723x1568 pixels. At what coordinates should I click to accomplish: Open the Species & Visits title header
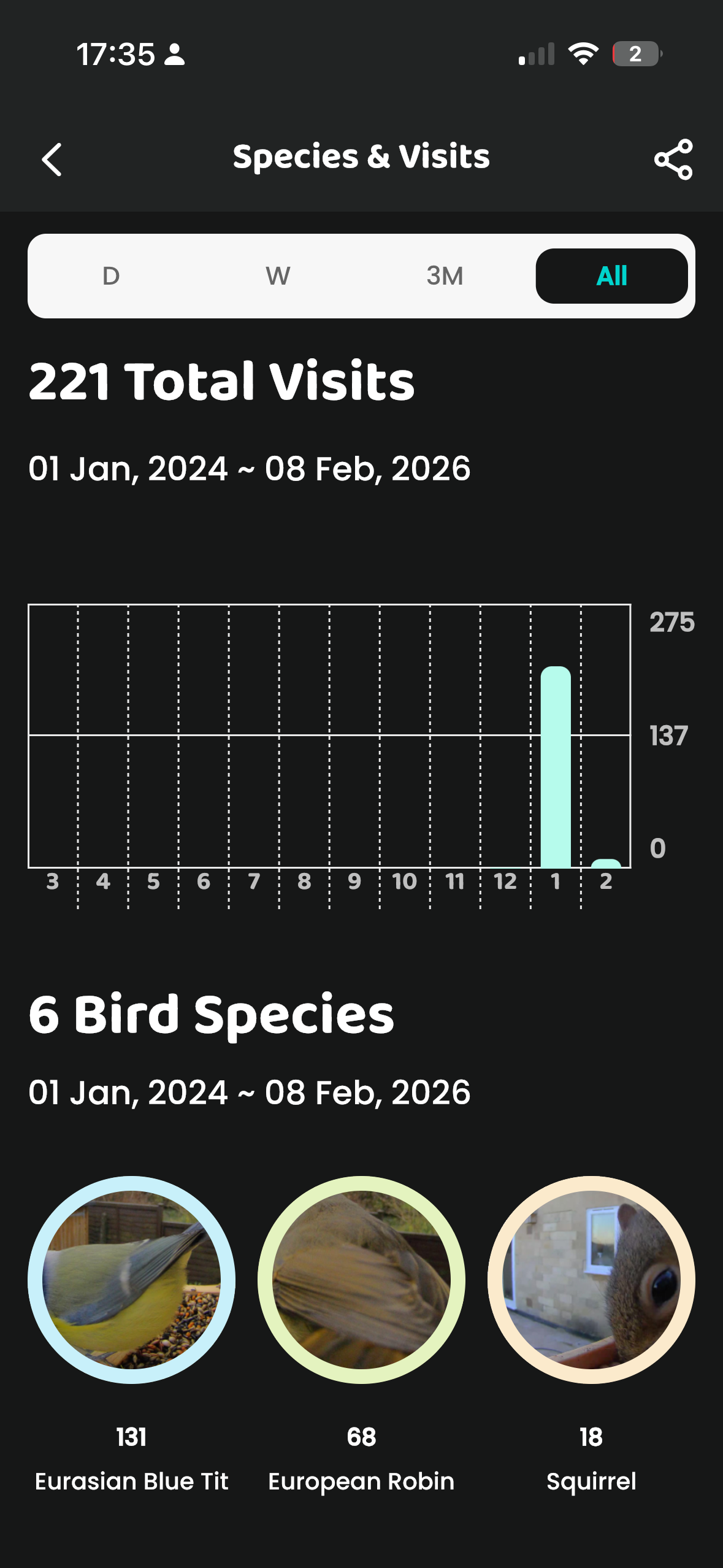[361, 157]
